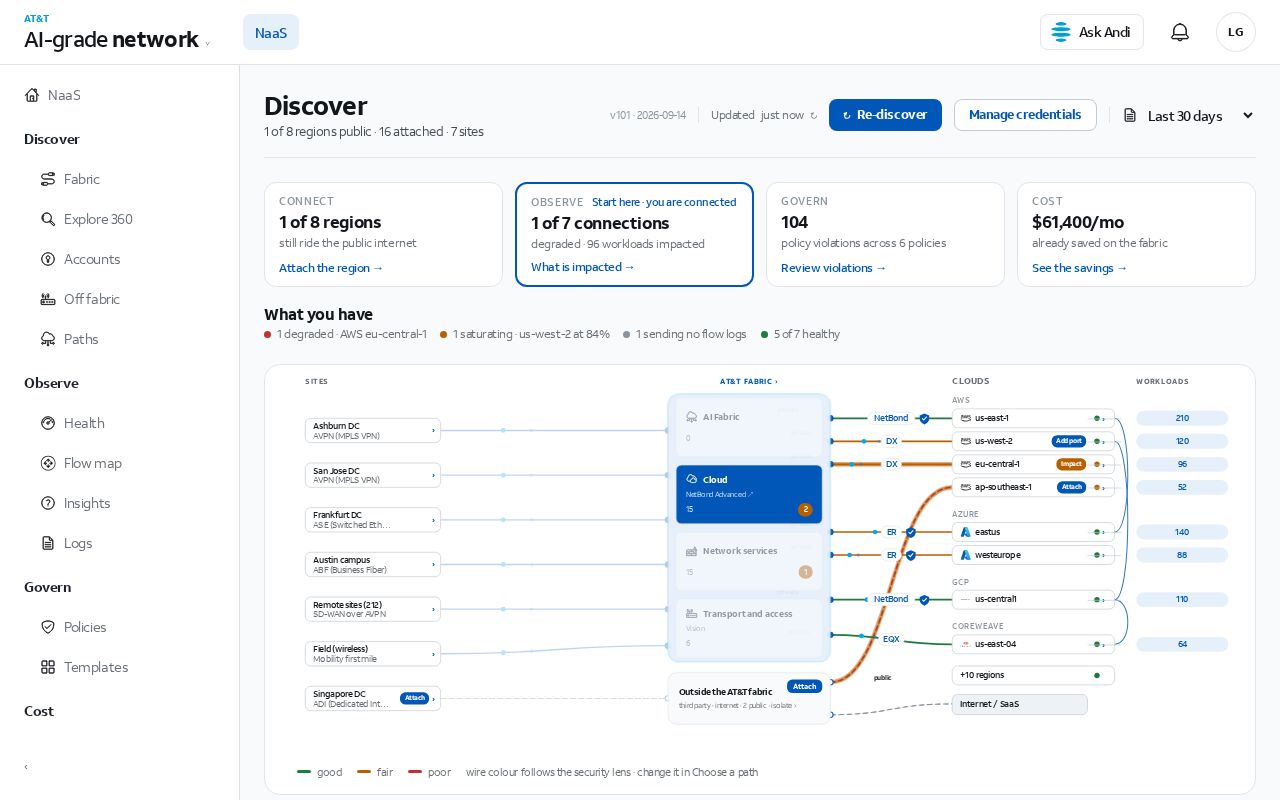Open the NaaS home icon in sidebar
The height and width of the screenshot is (800, 1280).
pyautogui.click(x=32, y=95)
